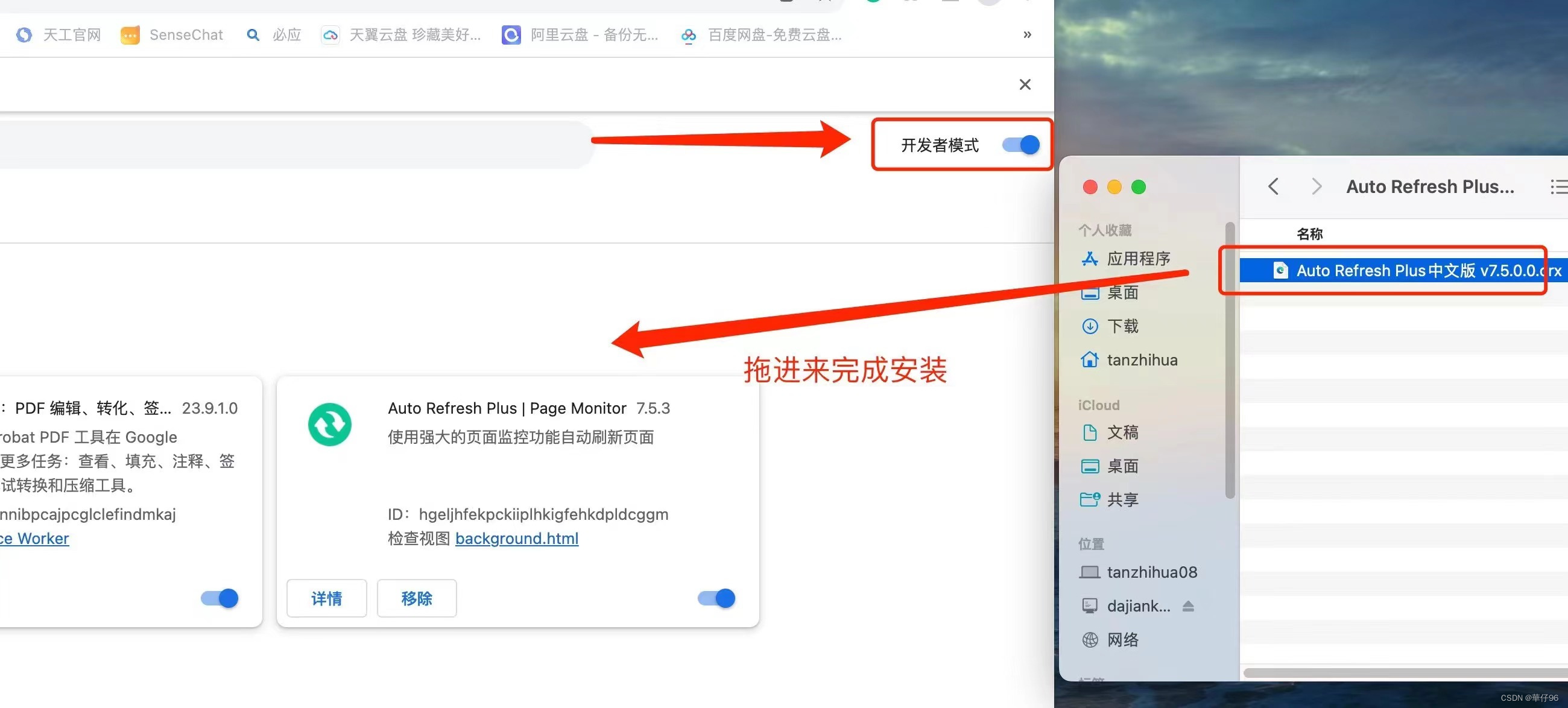The height and width of the screenshot is (708, 1568).
Task: Expand the bookmarks overflow chevron
Action: (1027, 35)
